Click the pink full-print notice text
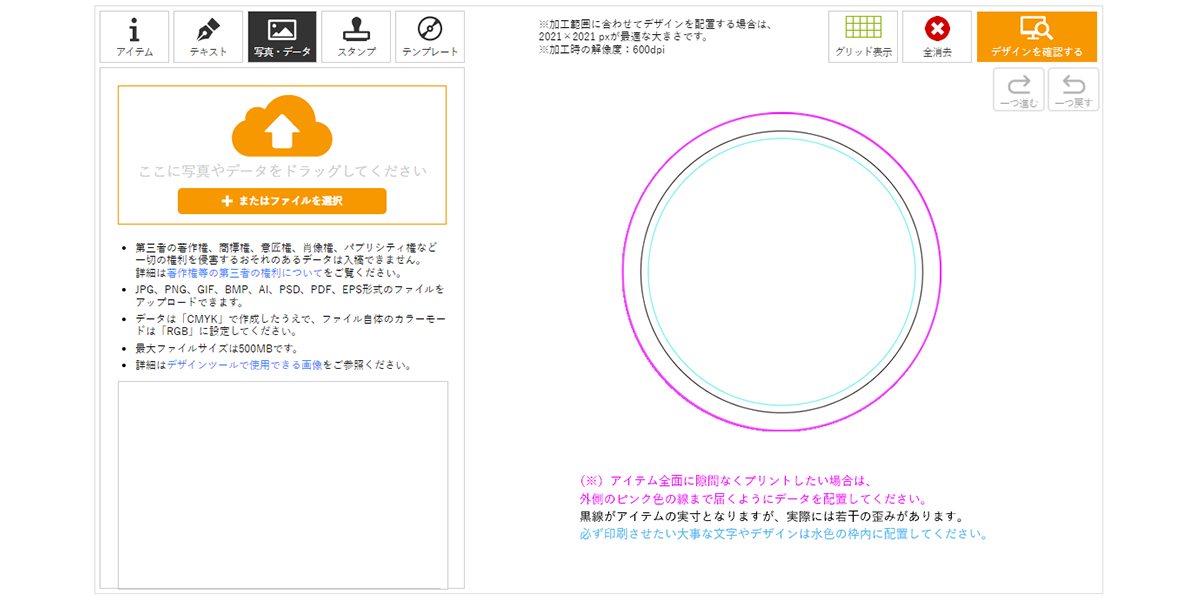 753,489
